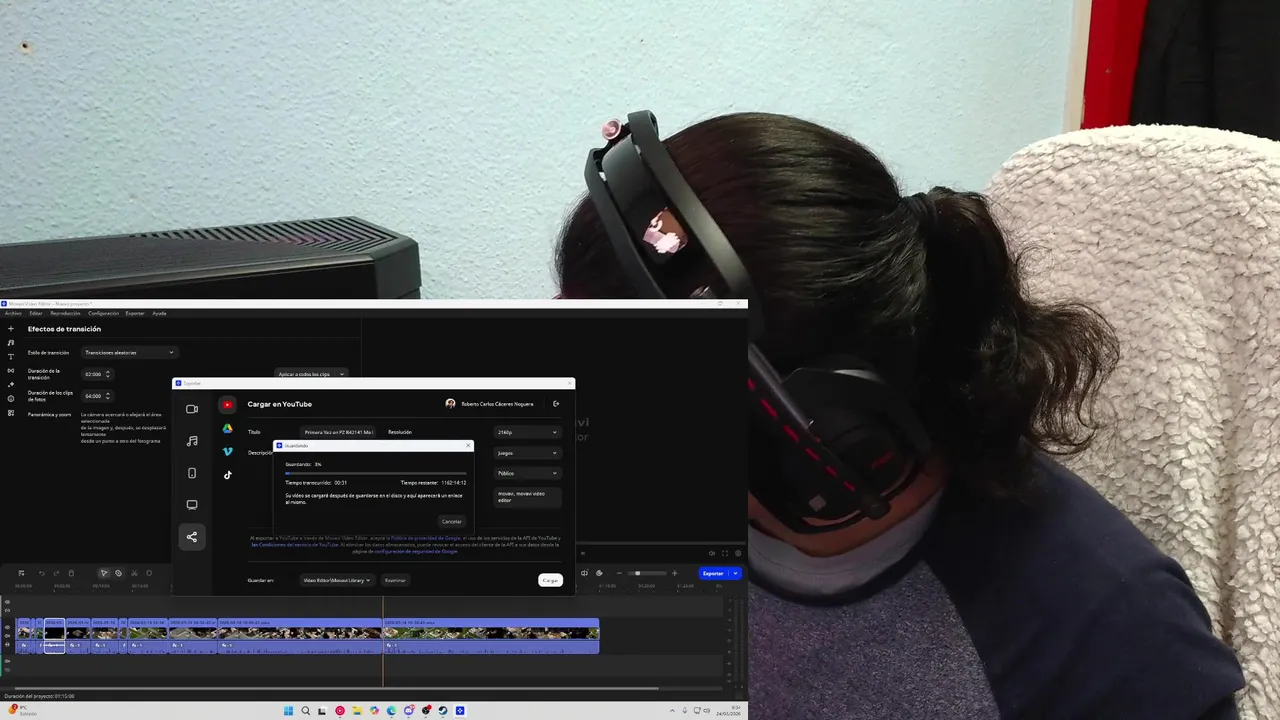1280x720 pixels.
Task: Open the Titles (T) sidebar tab
Action: 11,357
